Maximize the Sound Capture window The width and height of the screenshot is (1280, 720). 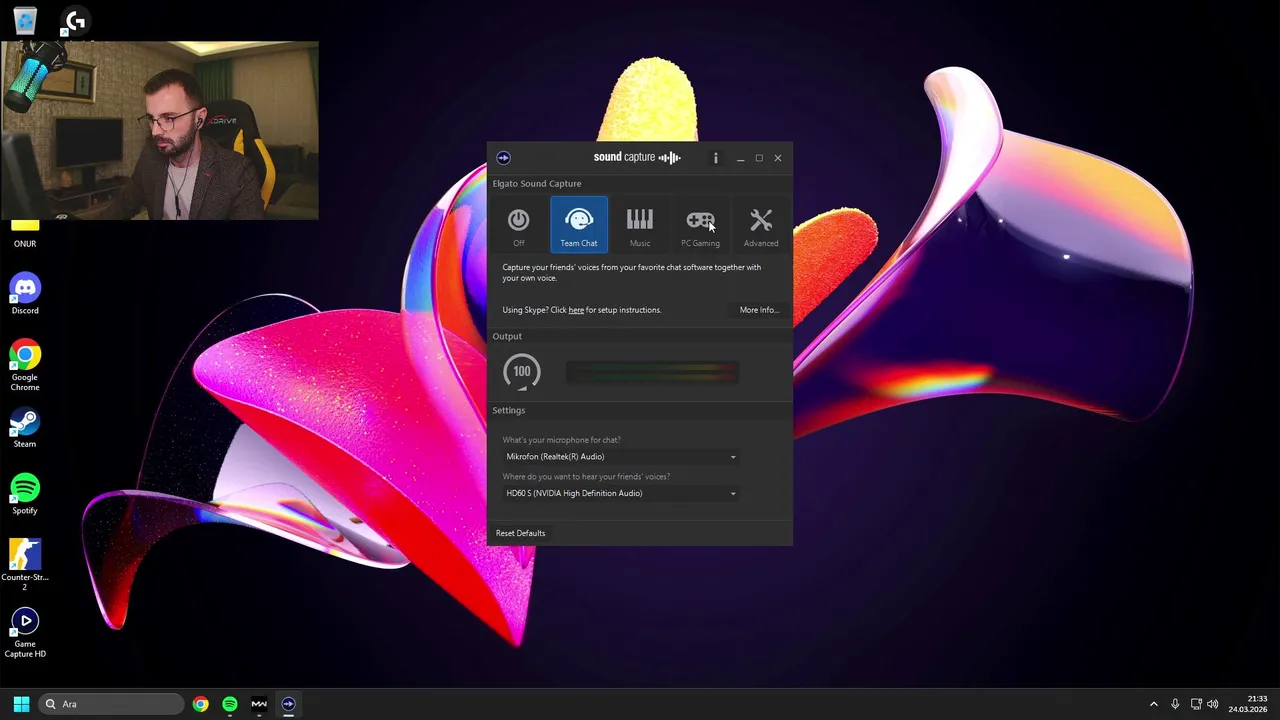759,158
